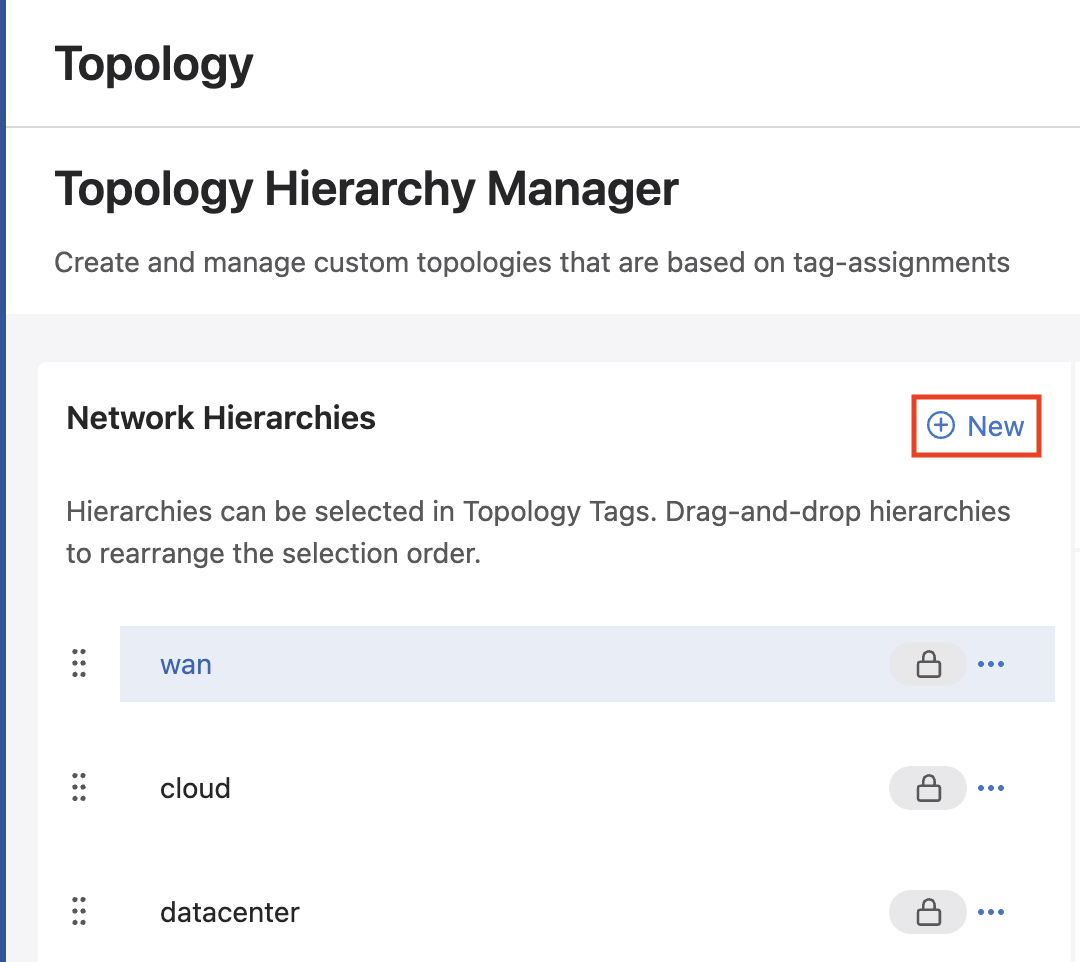Viewport: 1080px width, 962px height.
Task: Select the cloud hierarchy
Action: tap(195, 788)
